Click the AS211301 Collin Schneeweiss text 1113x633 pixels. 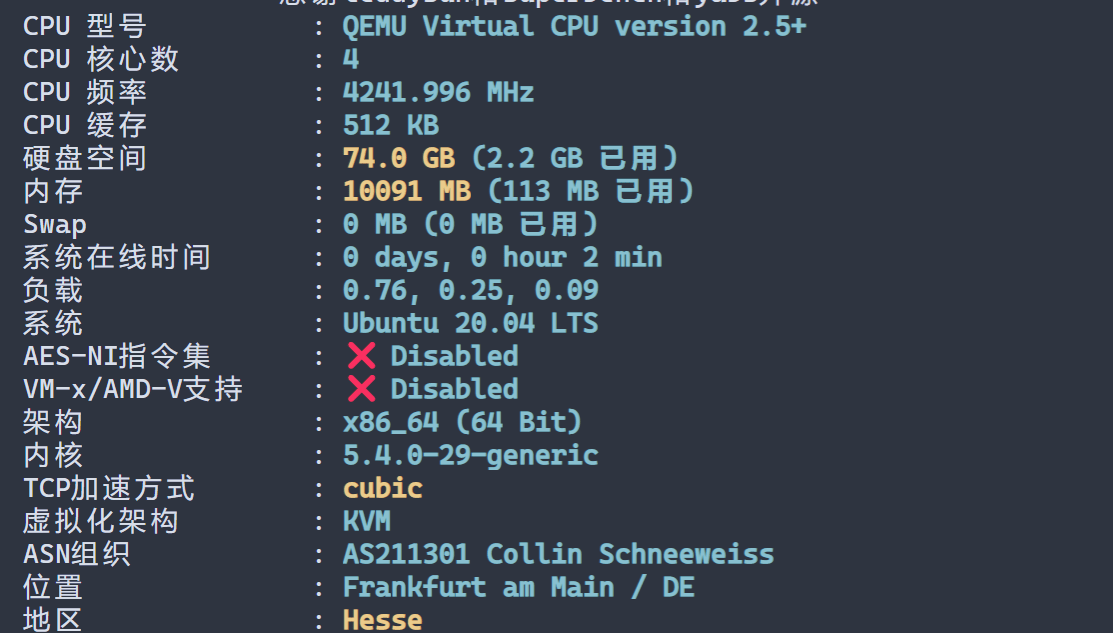(559, 554)
